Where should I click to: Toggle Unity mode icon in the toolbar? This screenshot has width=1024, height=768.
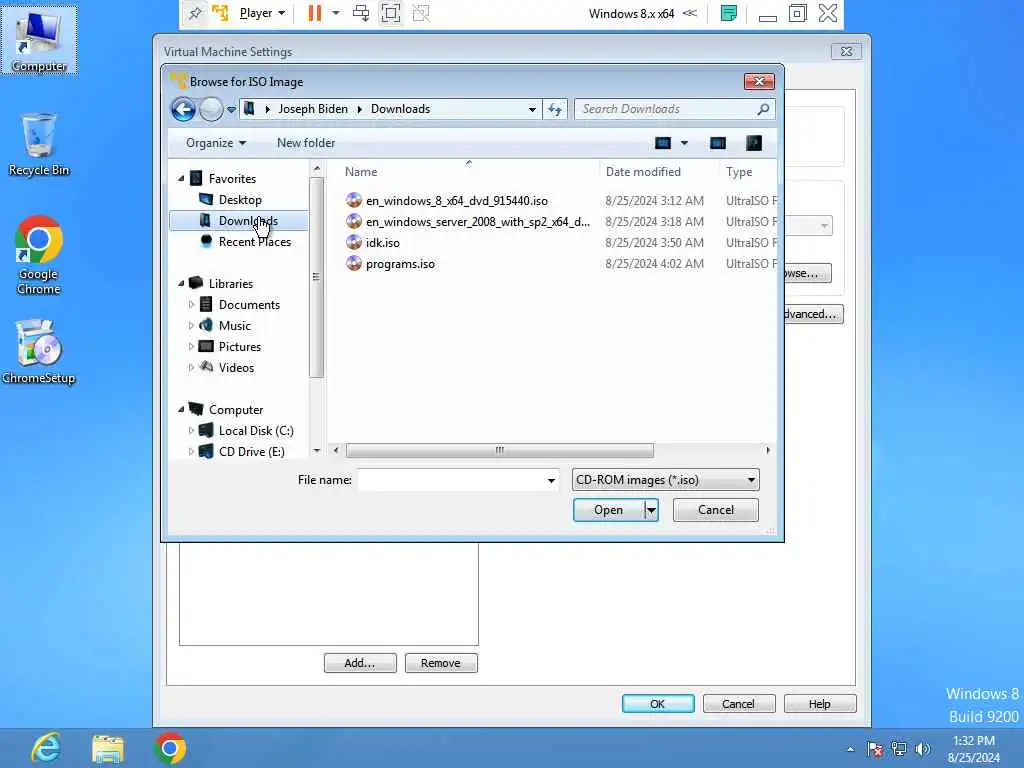coord(421,13)
